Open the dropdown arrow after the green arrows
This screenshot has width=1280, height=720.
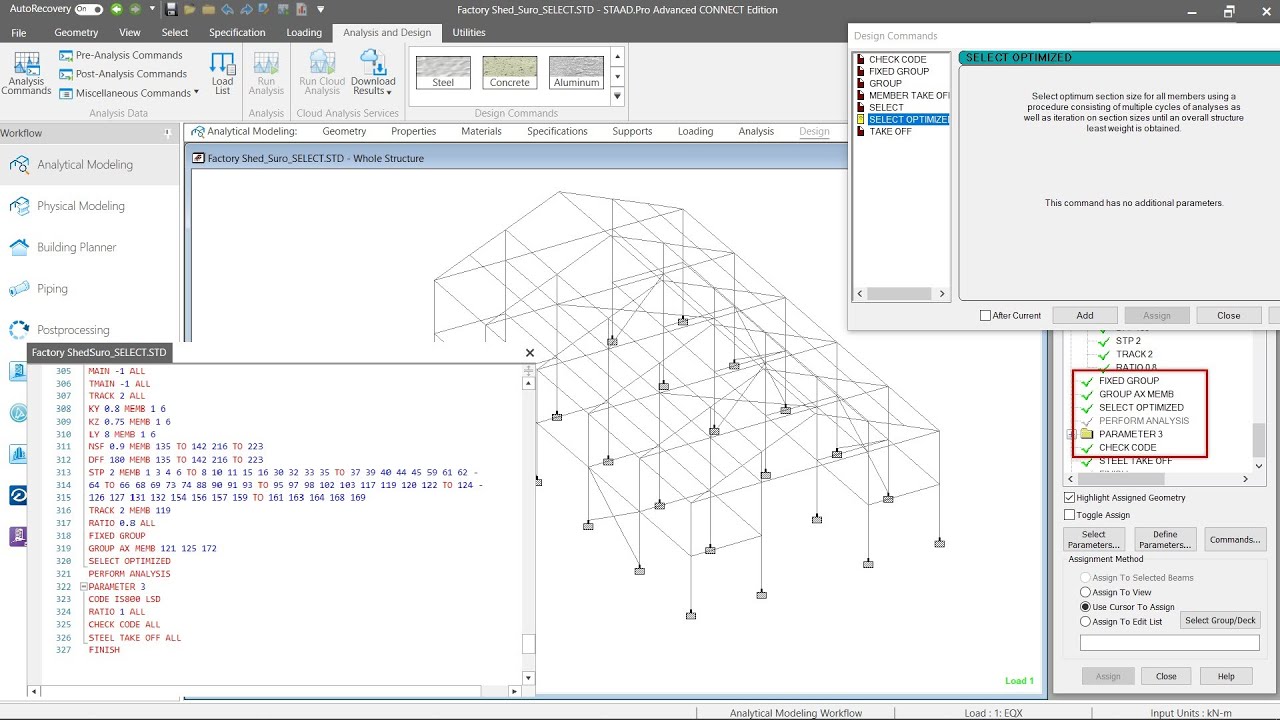[x=153, y=10]
